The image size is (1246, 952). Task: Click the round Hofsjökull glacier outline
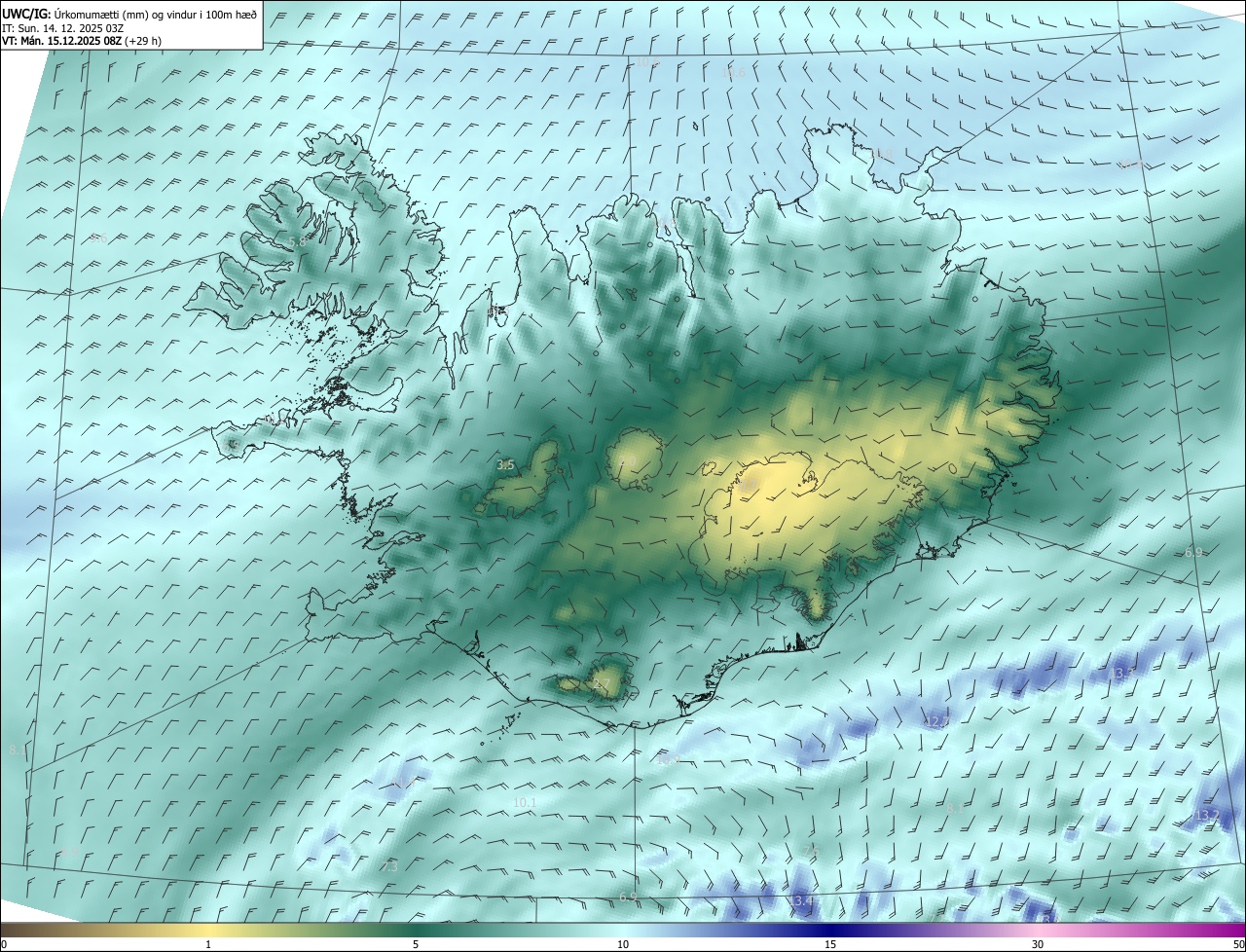(x=636, y=459)
